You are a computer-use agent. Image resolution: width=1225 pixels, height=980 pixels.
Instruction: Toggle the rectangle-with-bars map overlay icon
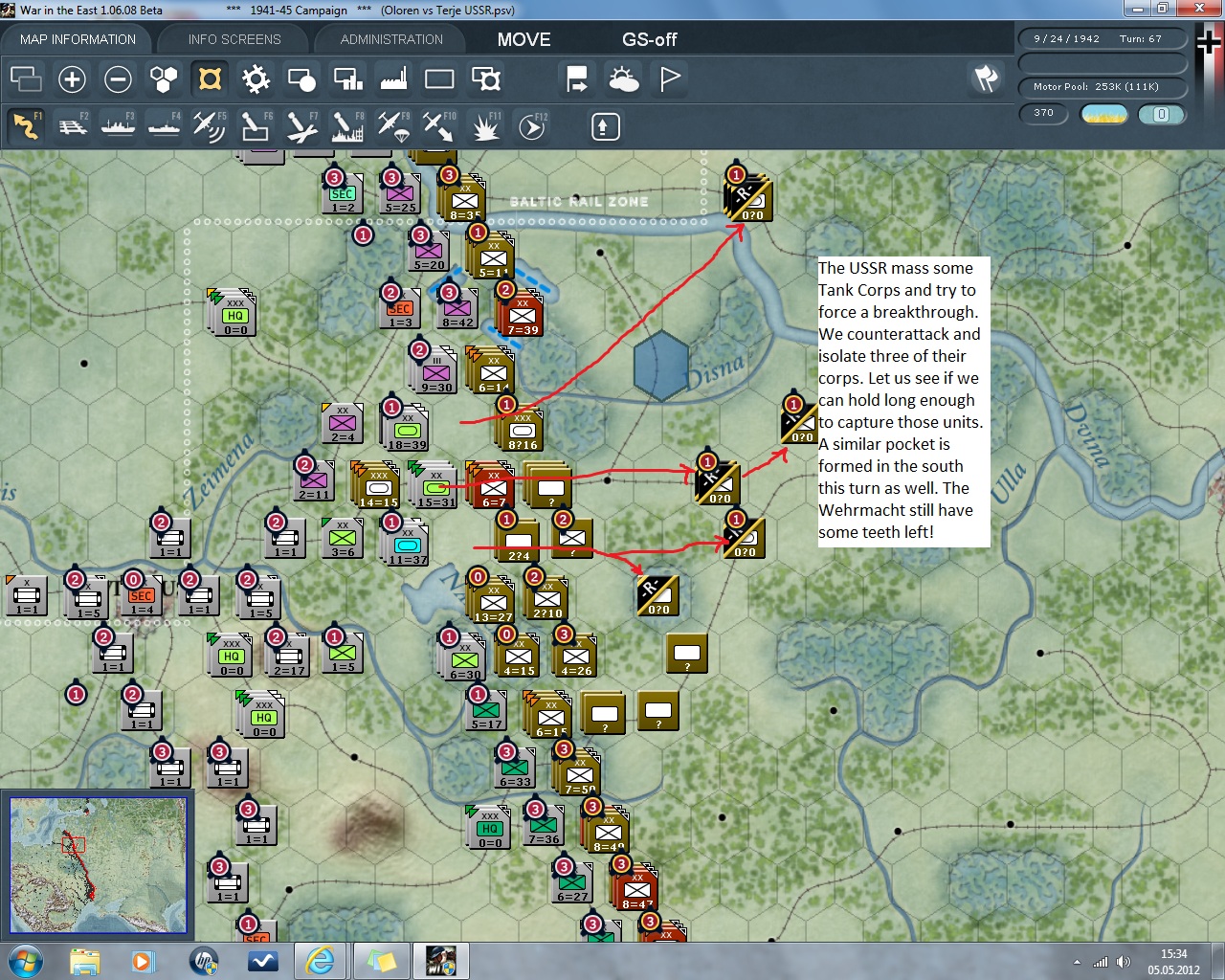[x=347, y=78]
